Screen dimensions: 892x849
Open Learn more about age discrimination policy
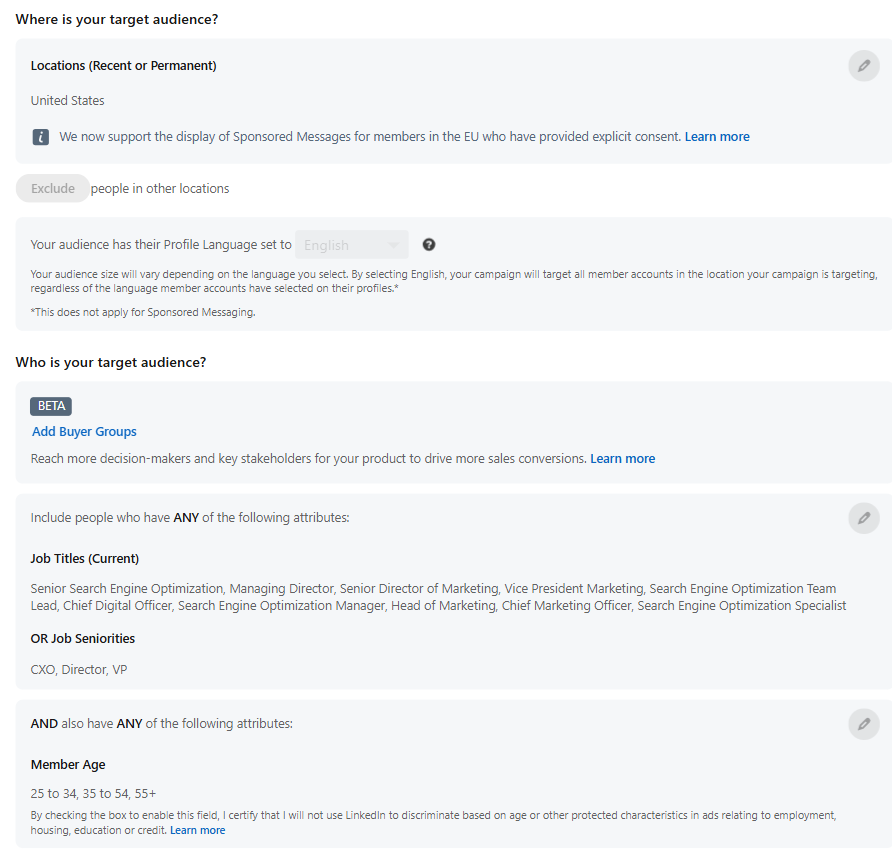(197, 830)
